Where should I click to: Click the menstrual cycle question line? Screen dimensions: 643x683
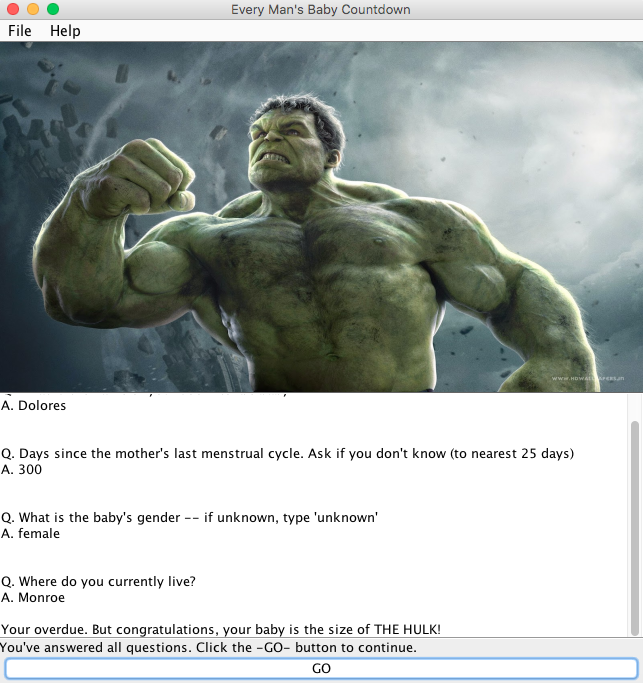[288, 453]
